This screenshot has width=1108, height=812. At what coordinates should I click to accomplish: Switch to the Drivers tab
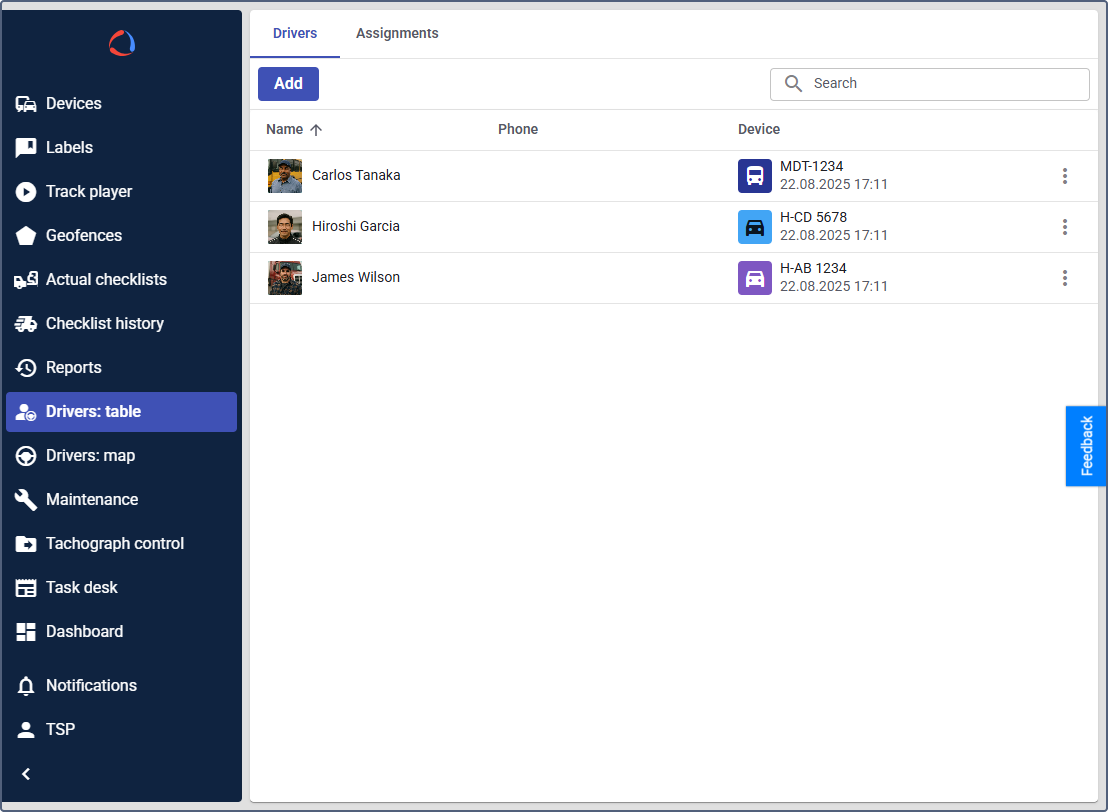click(x=295, y=33)
